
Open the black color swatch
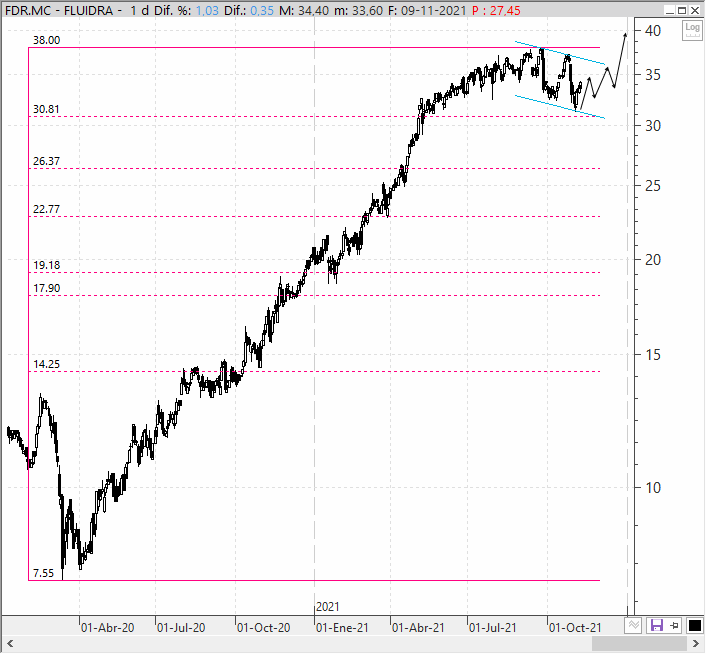tap(694, 625)
